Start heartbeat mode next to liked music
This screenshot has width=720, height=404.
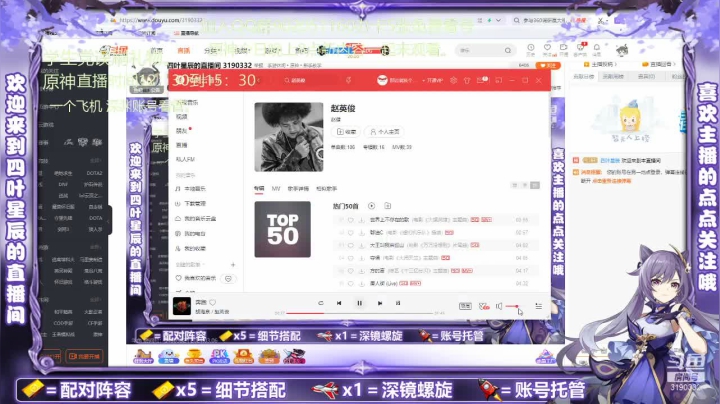[228, 279]
